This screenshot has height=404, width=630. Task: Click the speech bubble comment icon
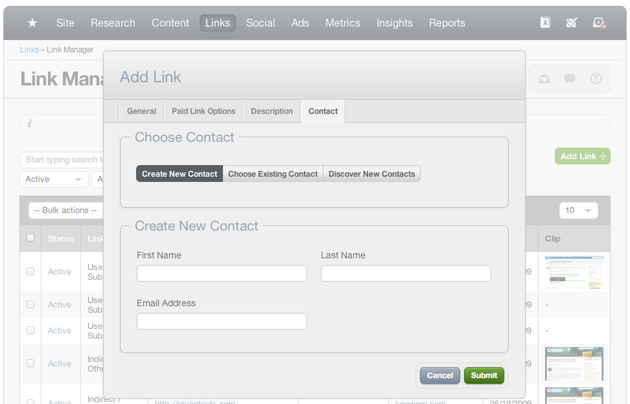click(570, 78)
